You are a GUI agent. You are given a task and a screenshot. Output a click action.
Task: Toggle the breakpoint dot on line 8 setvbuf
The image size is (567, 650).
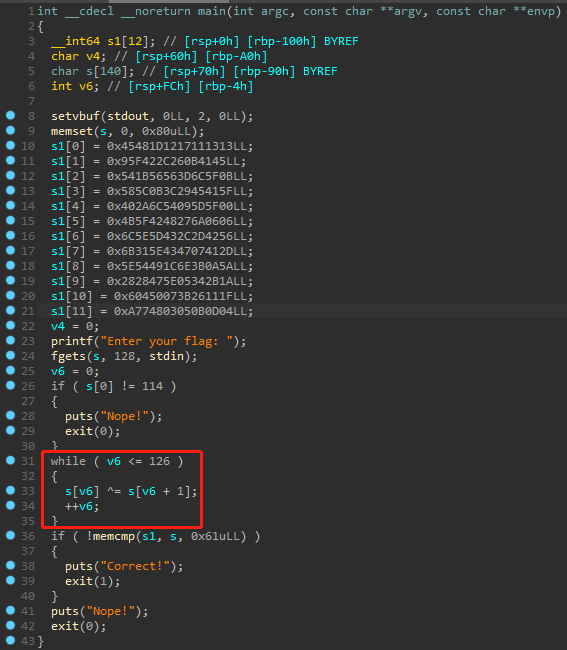10,116
